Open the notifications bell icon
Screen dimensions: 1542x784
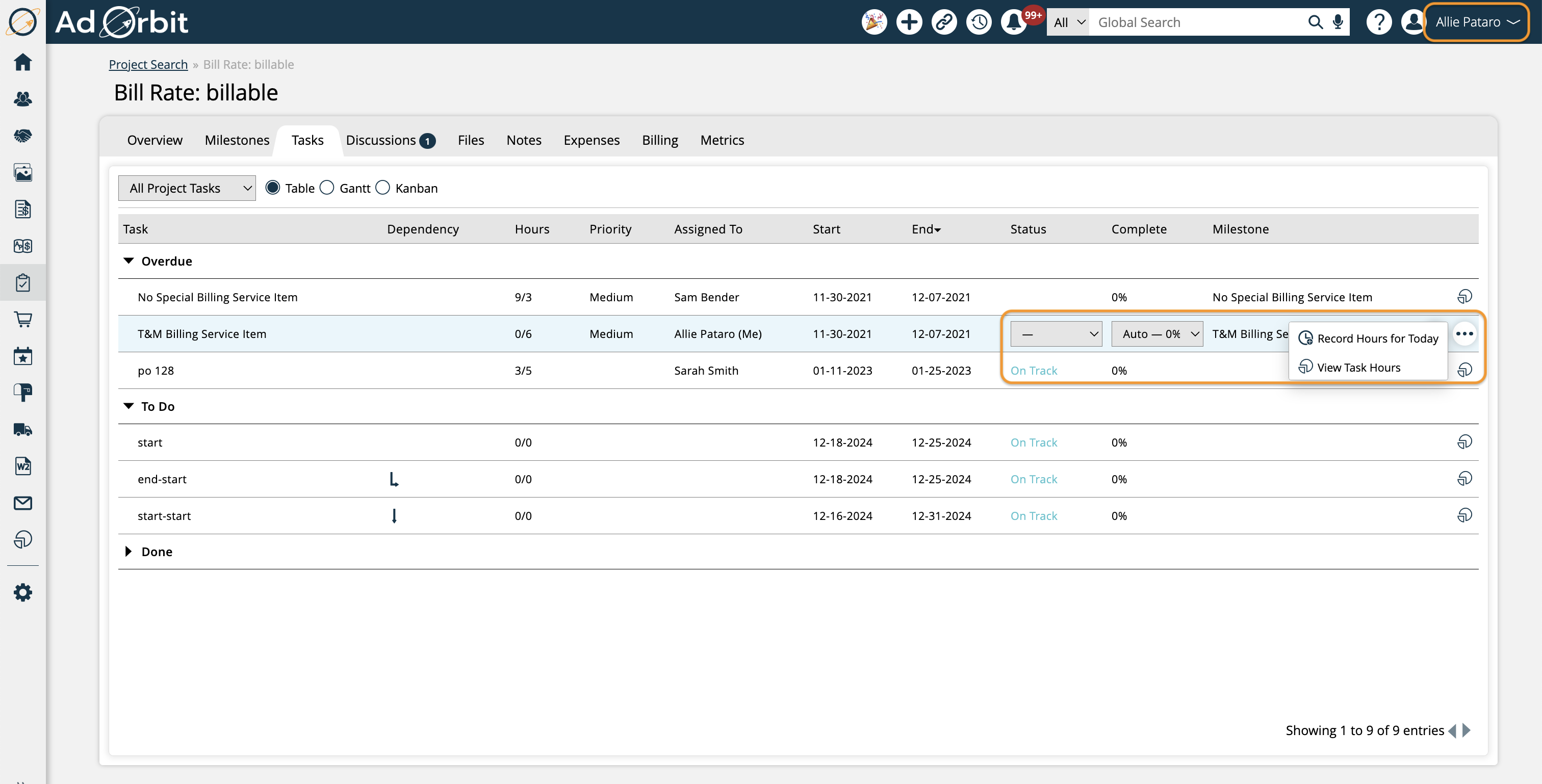pyautogui.click(x=1013, y=22)
